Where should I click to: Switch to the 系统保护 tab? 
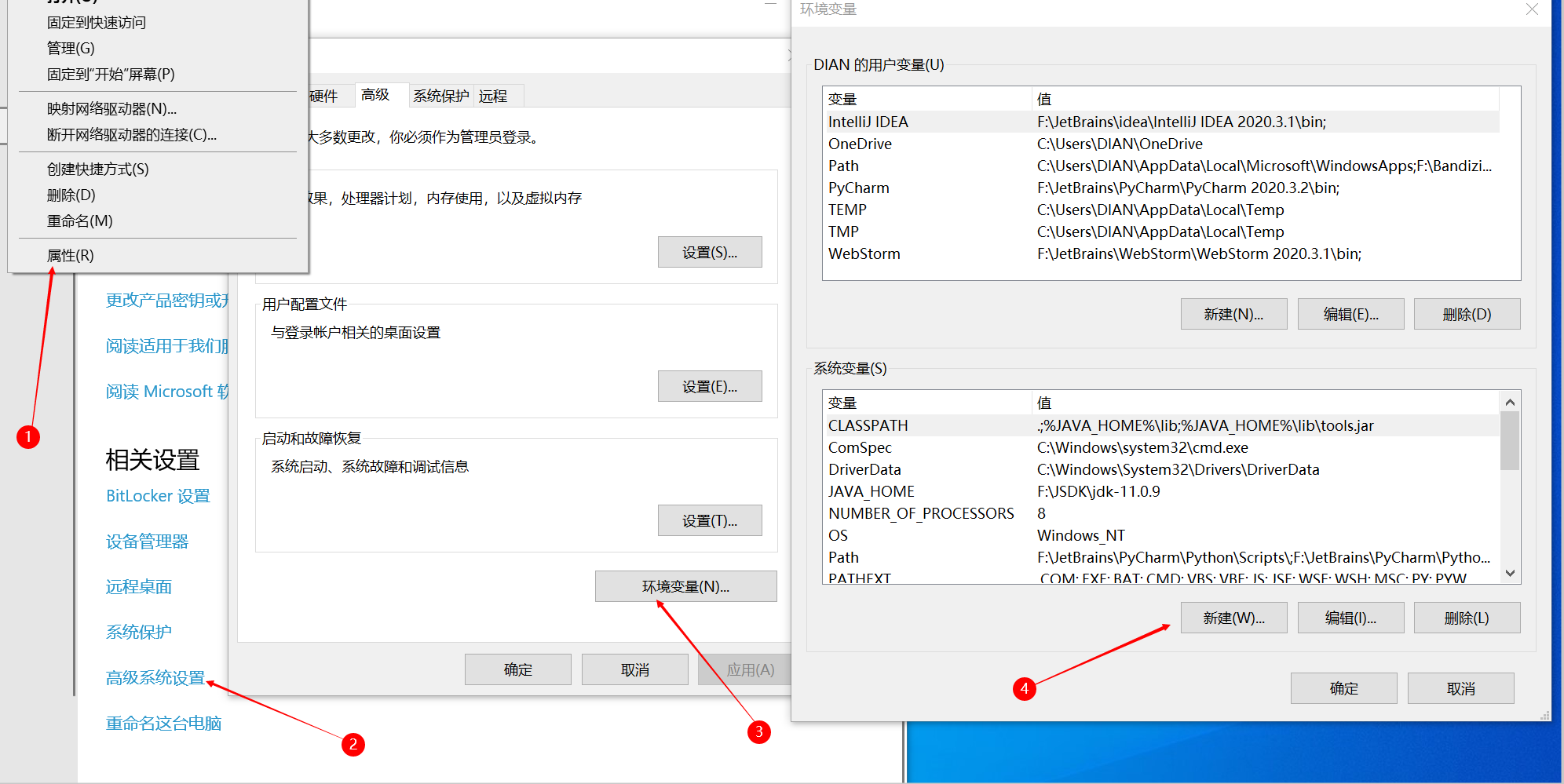441,96
